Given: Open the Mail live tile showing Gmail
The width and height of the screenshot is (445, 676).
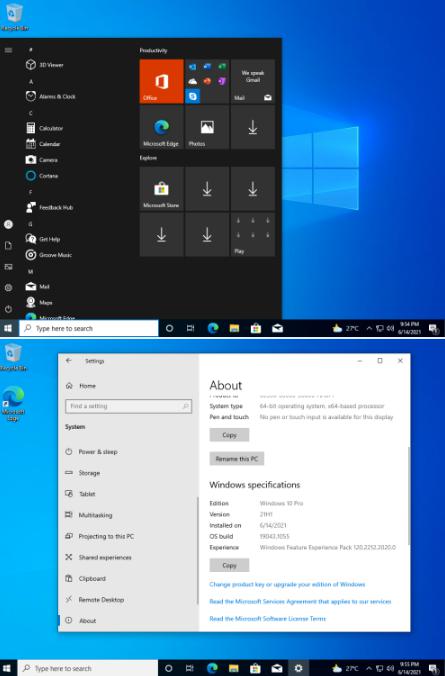Looking at the screenshot, I should [x=253, y=81].
